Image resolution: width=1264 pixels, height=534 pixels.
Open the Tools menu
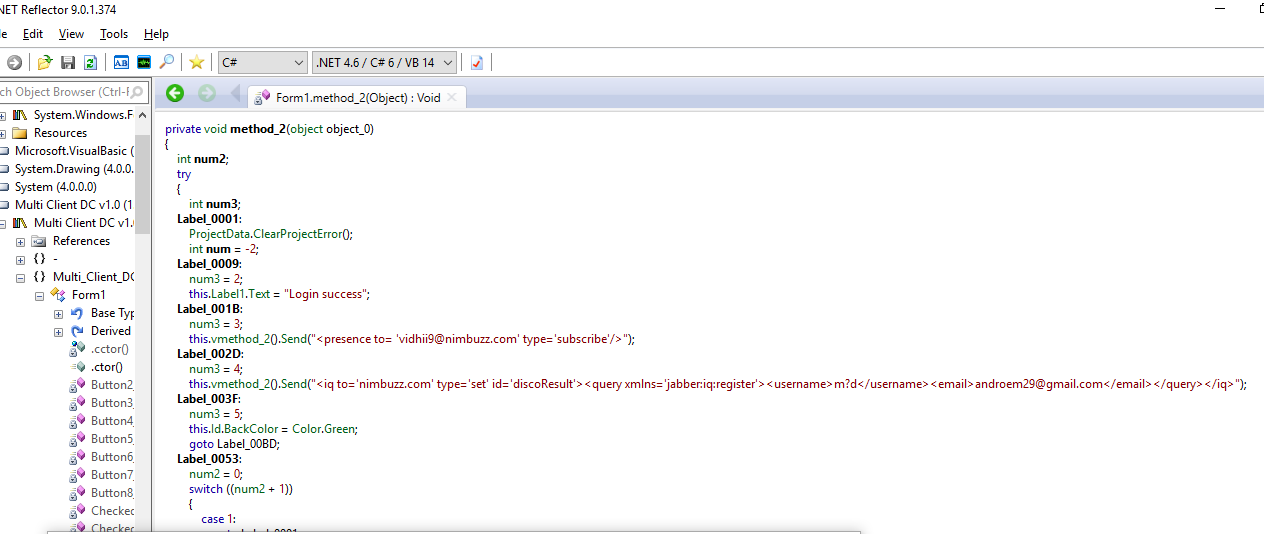click(x=114, y=34)
